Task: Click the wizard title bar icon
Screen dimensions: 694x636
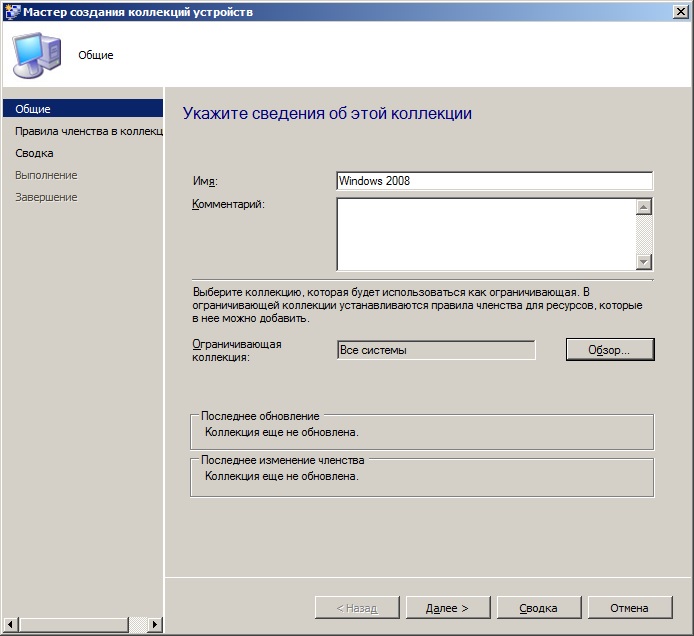Action: (12, 12)
